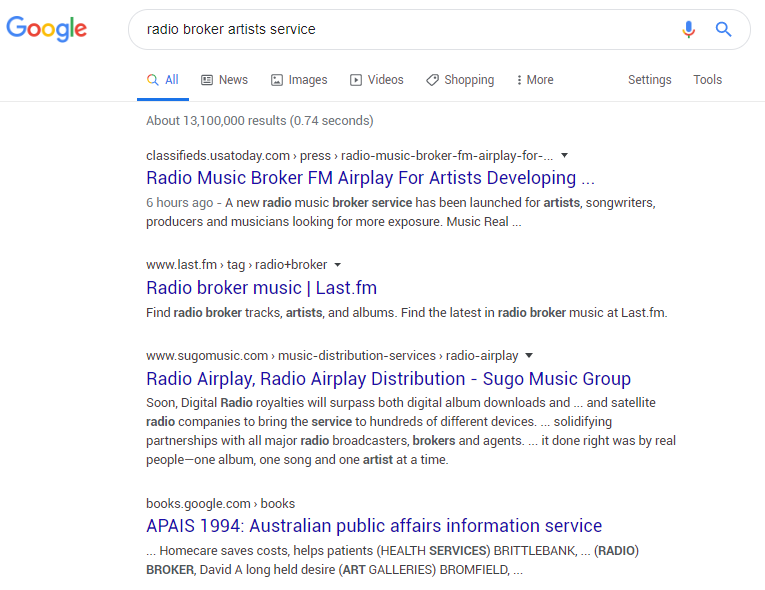This screenshot has width=765, height=590.
Task: Expand options arrow beside classifieds.usatoday.com URL
Action: click(x=564, y=156)
